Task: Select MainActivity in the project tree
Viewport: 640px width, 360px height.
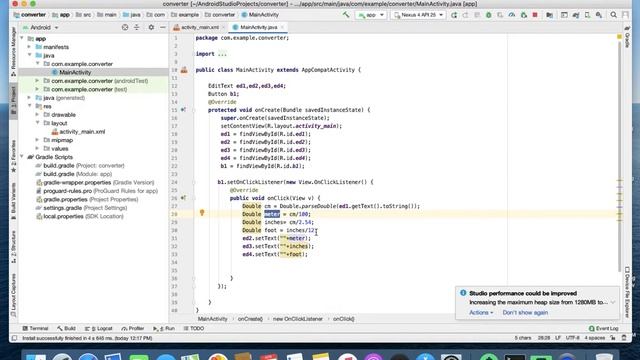Action: tap(75, 72)
